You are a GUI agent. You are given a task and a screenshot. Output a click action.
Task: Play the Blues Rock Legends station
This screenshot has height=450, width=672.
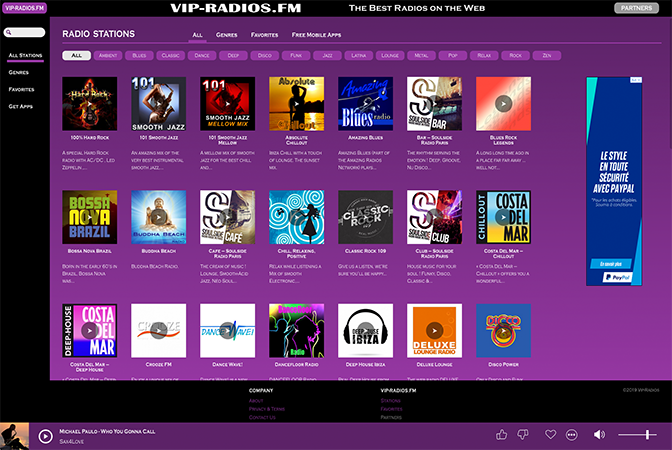pyautogui.click(x=504, y=104)
